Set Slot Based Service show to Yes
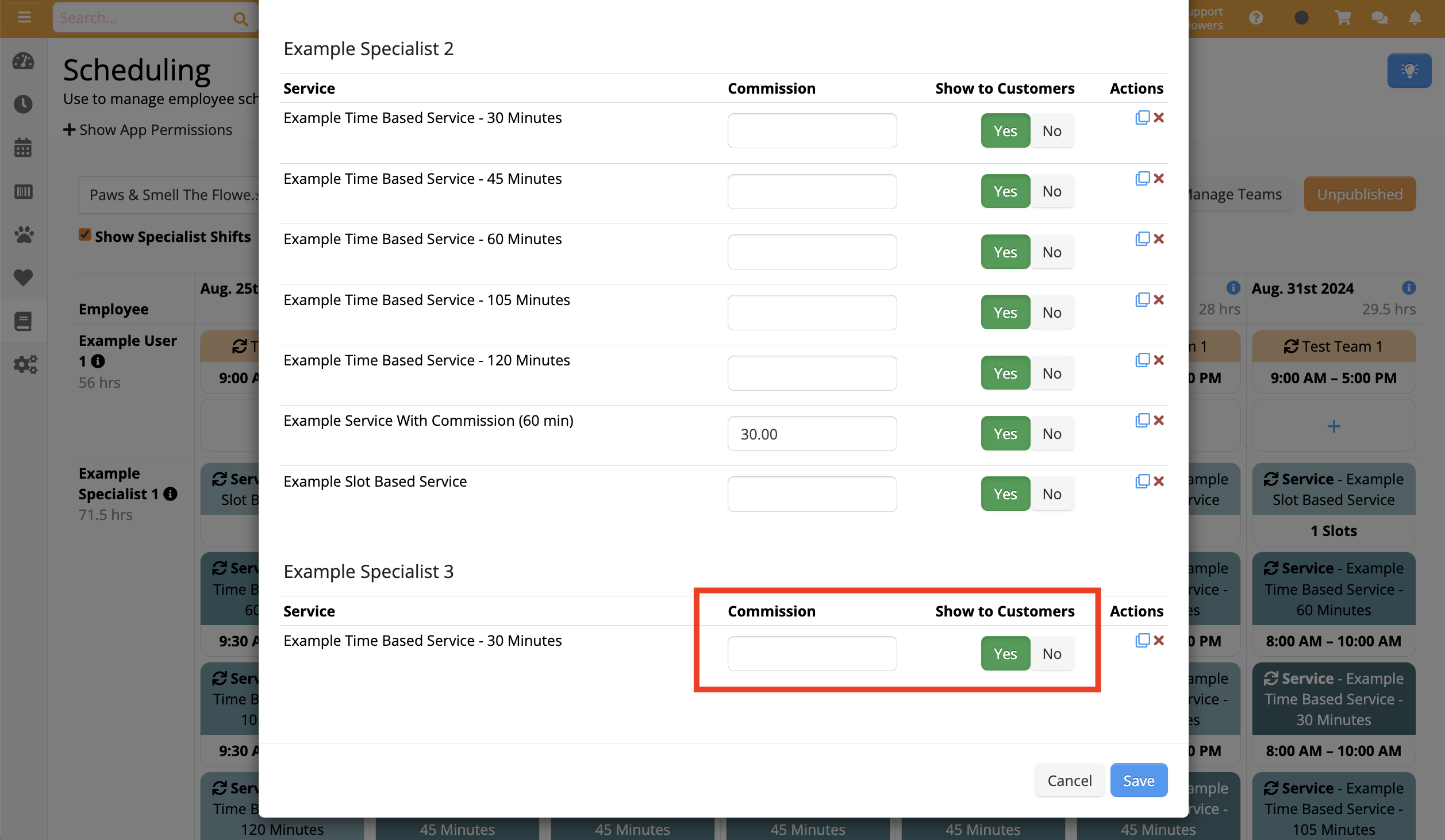Screen dimensions: 1445x840 point(1005,494)
